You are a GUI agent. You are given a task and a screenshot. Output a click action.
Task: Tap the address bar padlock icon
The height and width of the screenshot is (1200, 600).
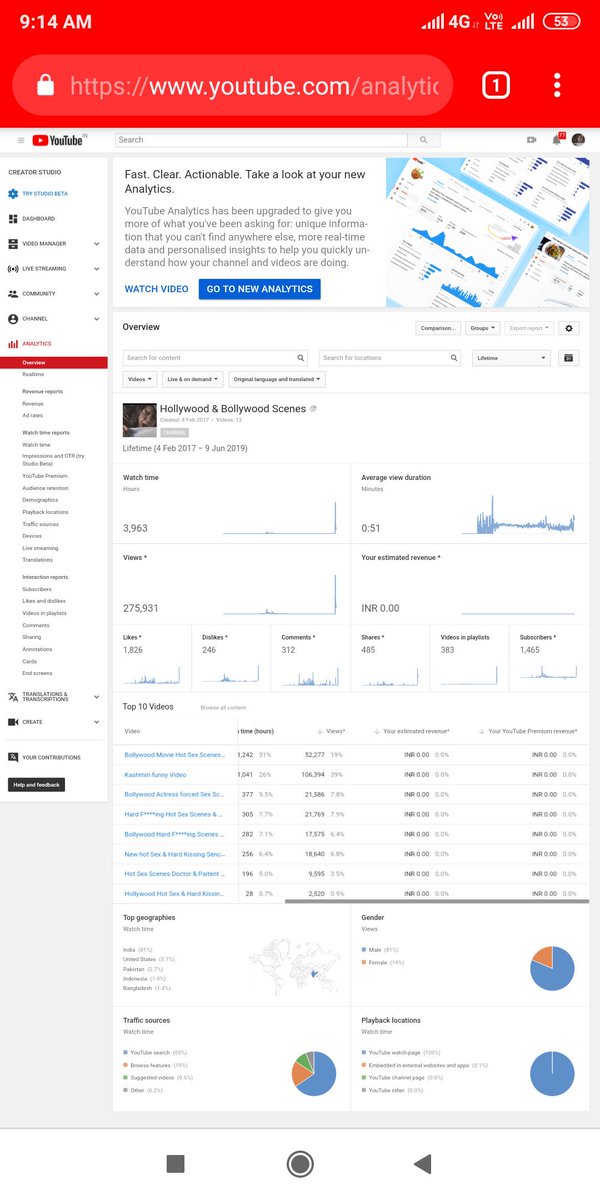tap(45, 86)
